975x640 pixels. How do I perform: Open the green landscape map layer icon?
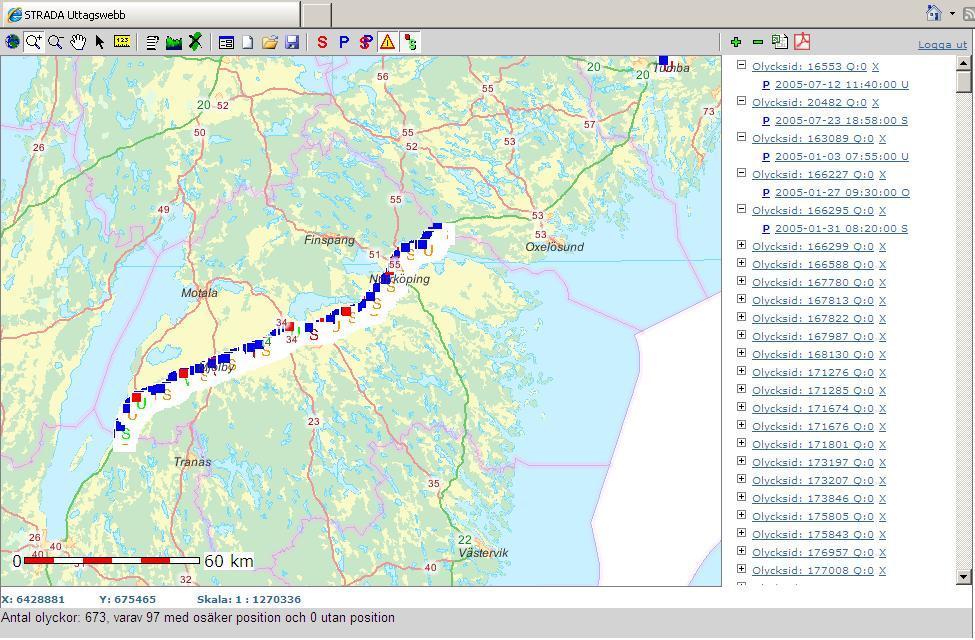173,42
